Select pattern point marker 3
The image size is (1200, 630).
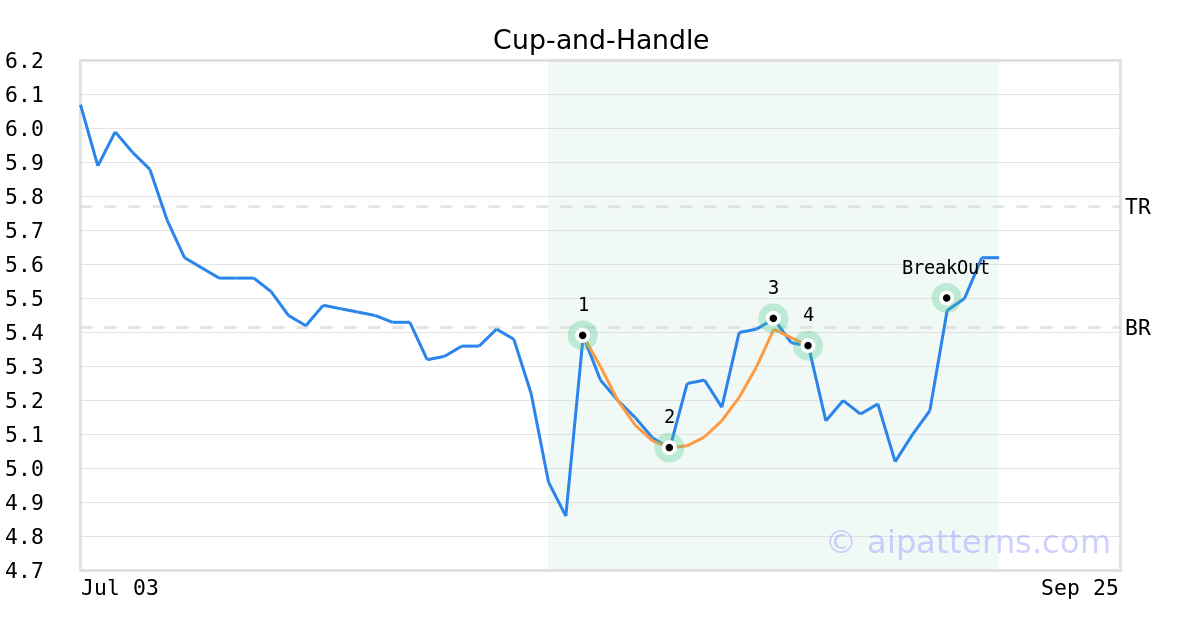click(x=773, y=318)
